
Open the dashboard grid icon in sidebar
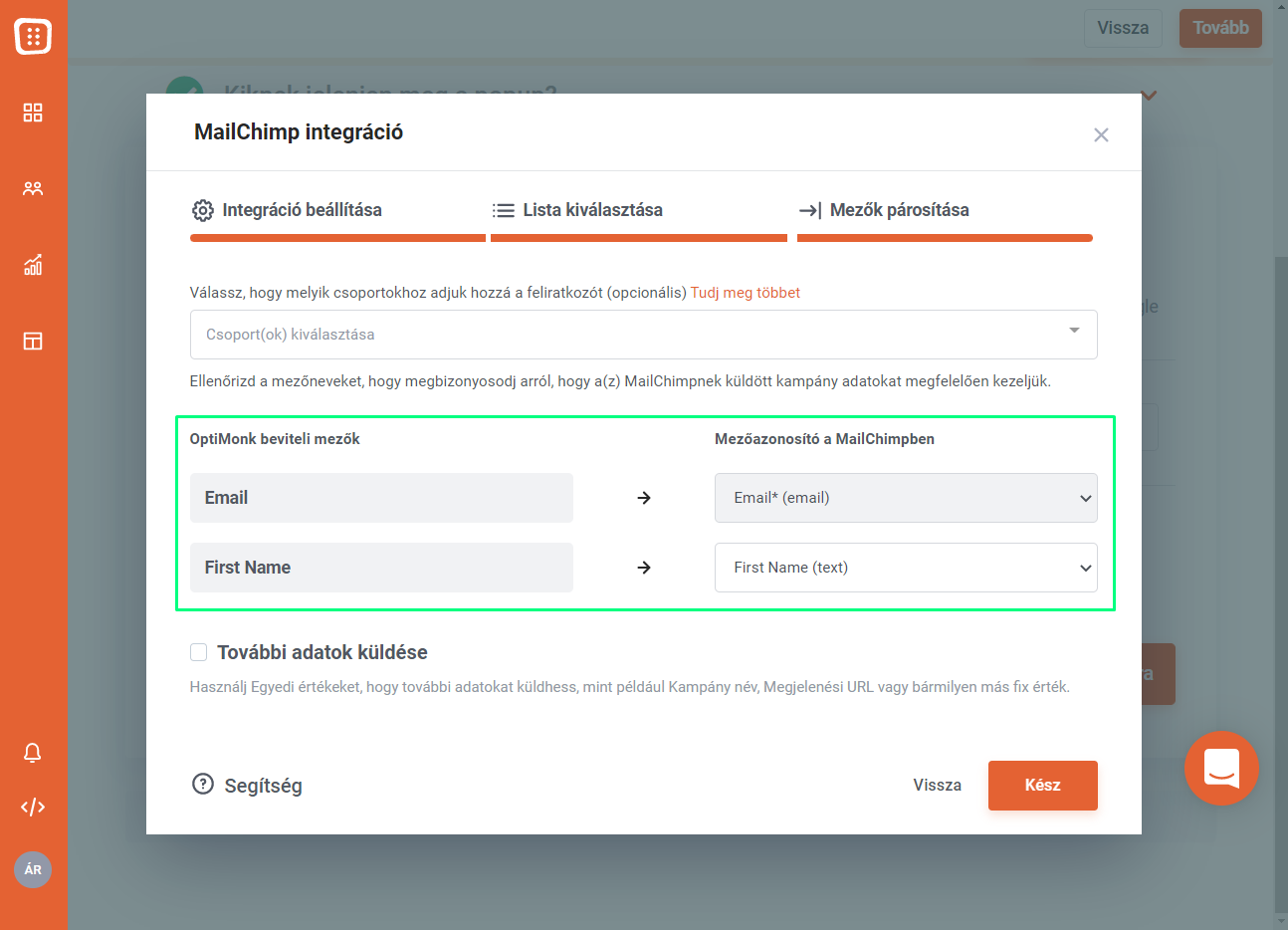coord(33,113)
